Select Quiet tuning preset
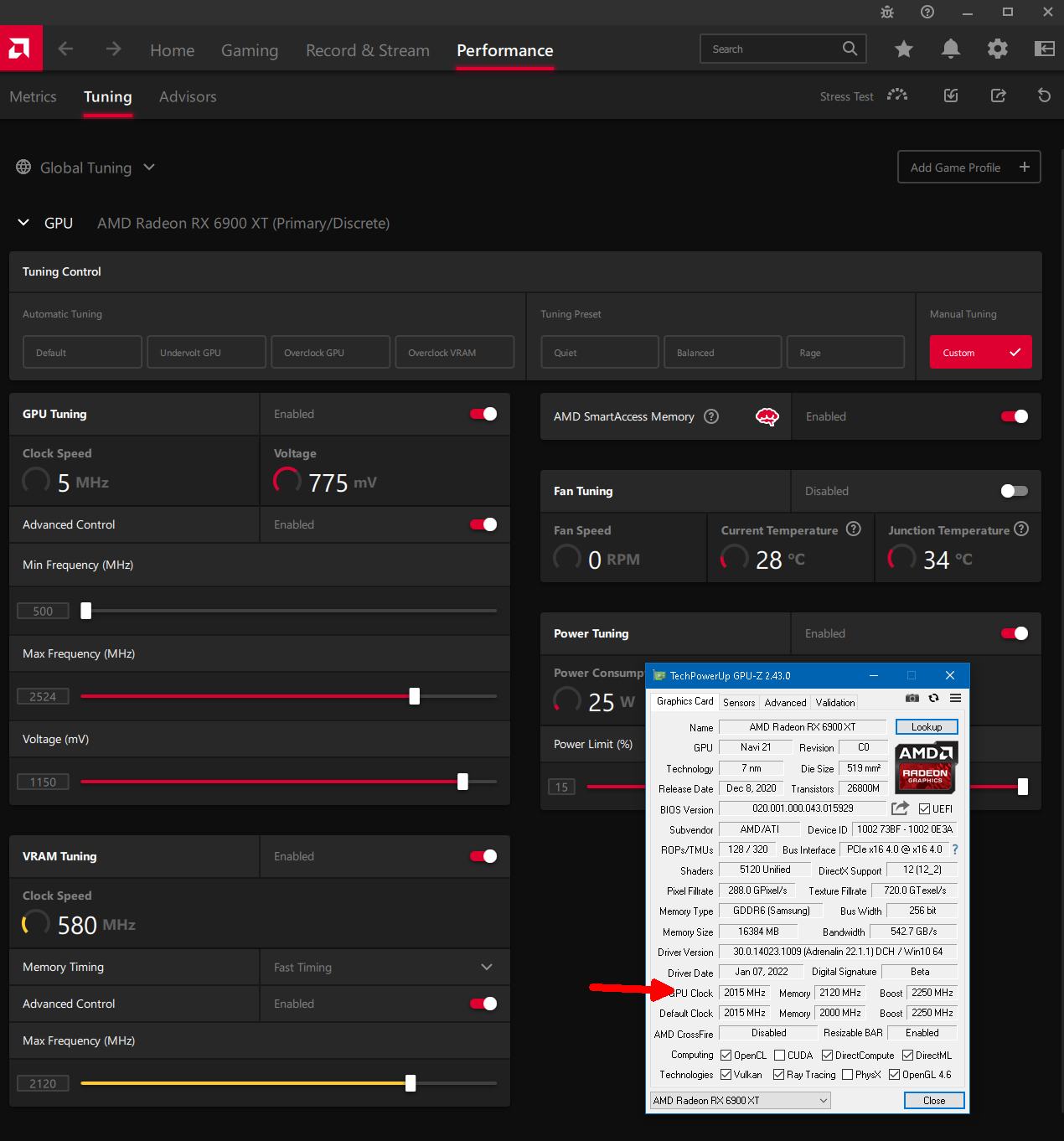Screen dimensions: 1064x1141 tap(599, 352)
